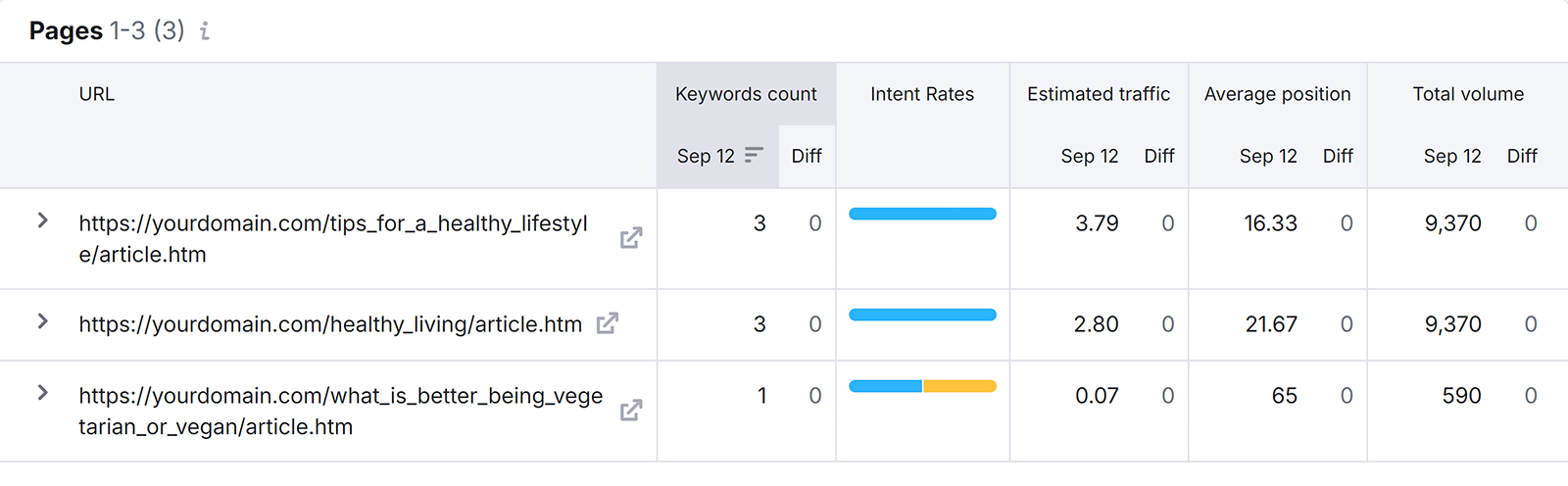This screenshot has height=486, width=1568.
Task: Sort by Total volume Diff column
Action: (x=1521, y=156)
